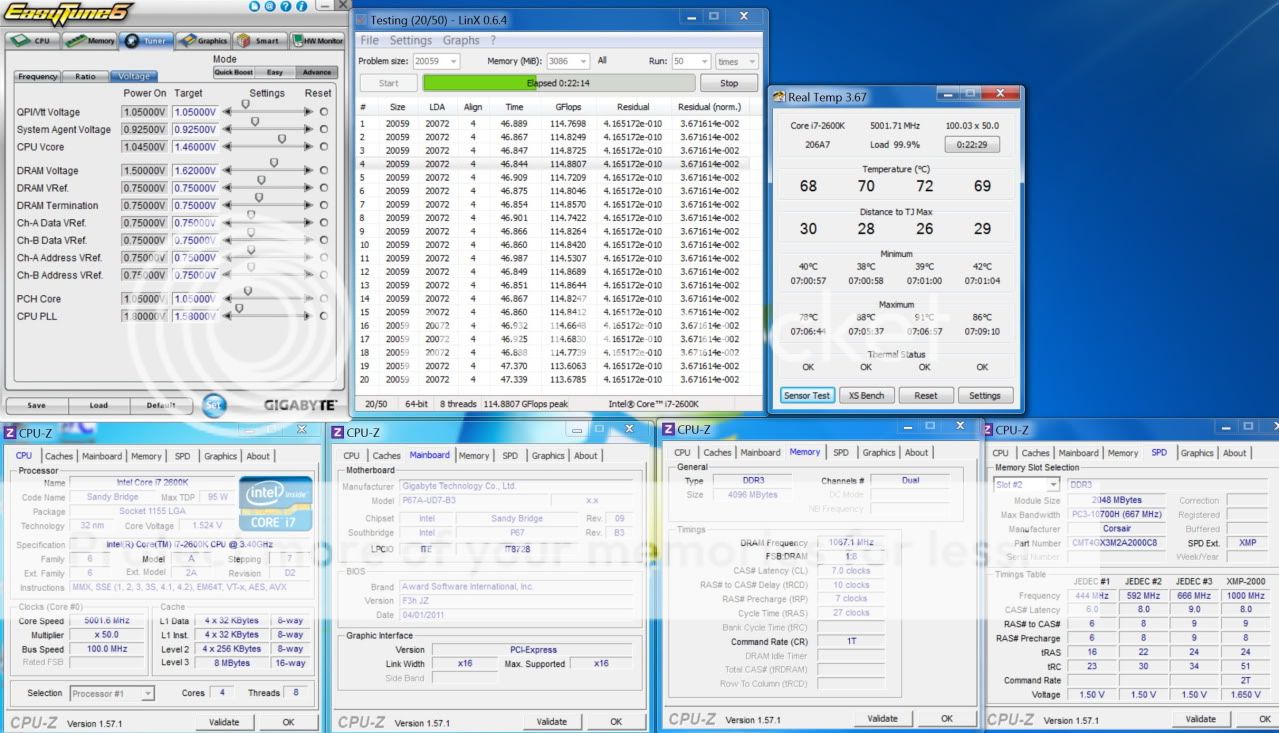Click the CPU Vcore voltage slider handle
This screenshot has width=1279, height=733.
coord(281,140)
